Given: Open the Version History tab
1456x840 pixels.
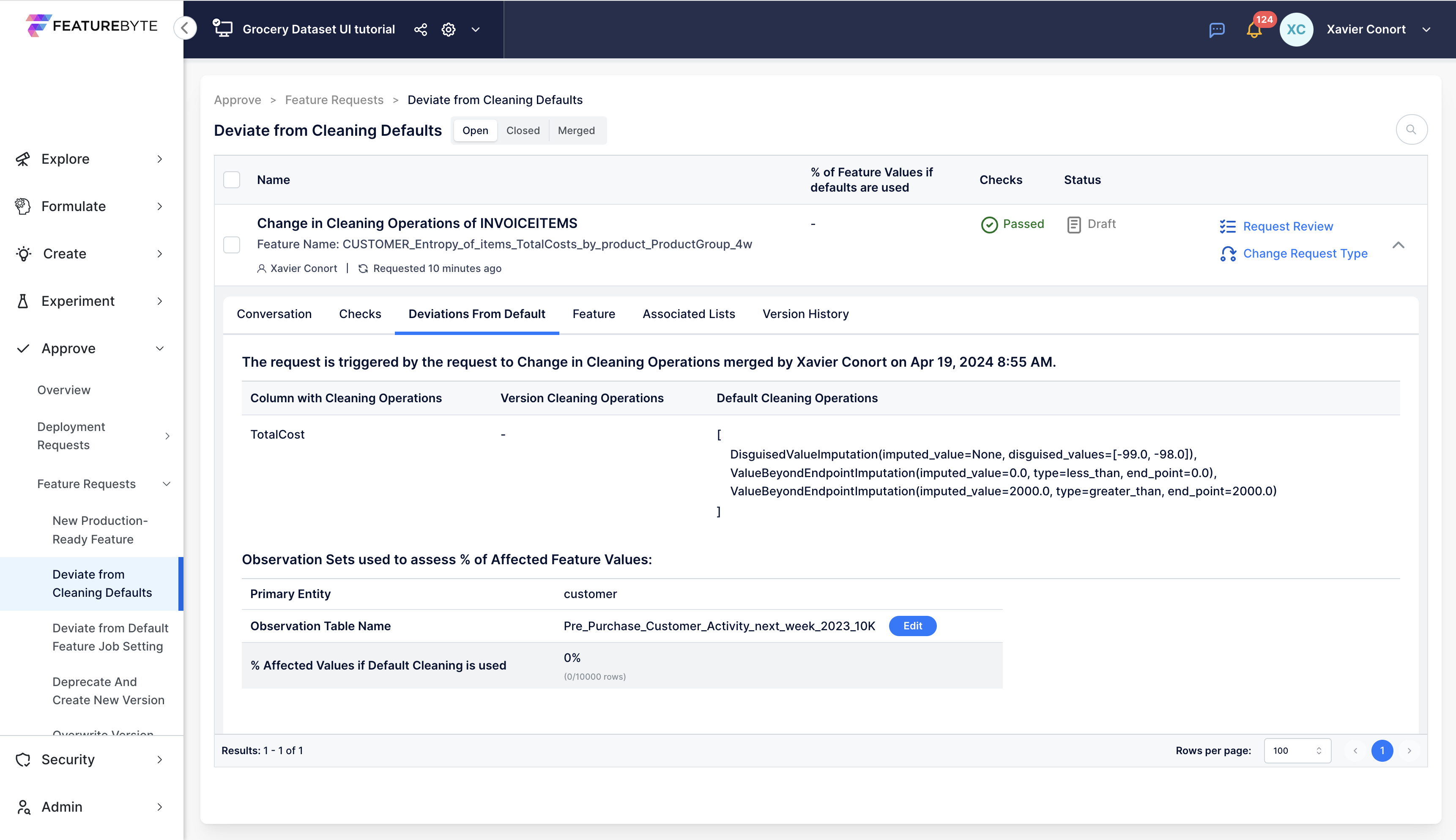Looking at the screenshot, I should (805, 314).
